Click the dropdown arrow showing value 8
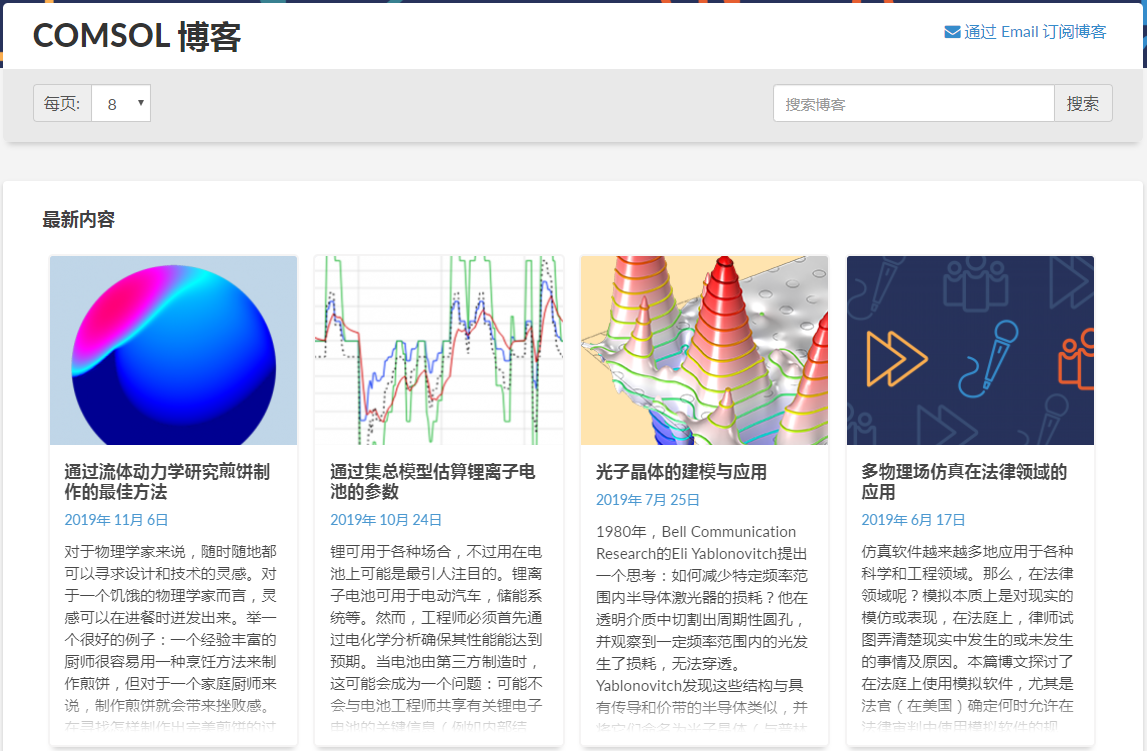The width and height of the screenshot is (1147, 751). point(139,102)
